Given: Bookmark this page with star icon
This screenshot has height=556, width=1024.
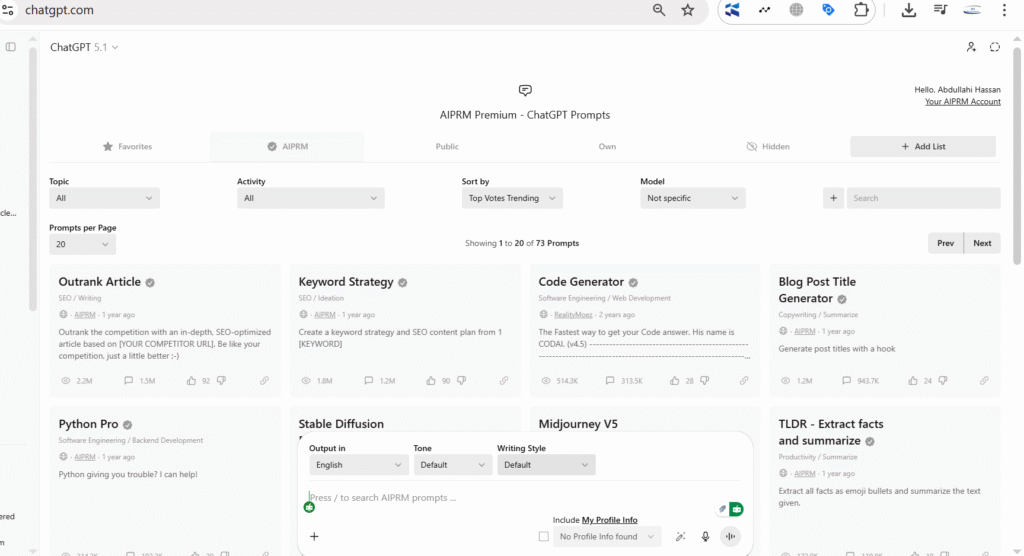Looking at the screenshot, I should coord(688,10).
